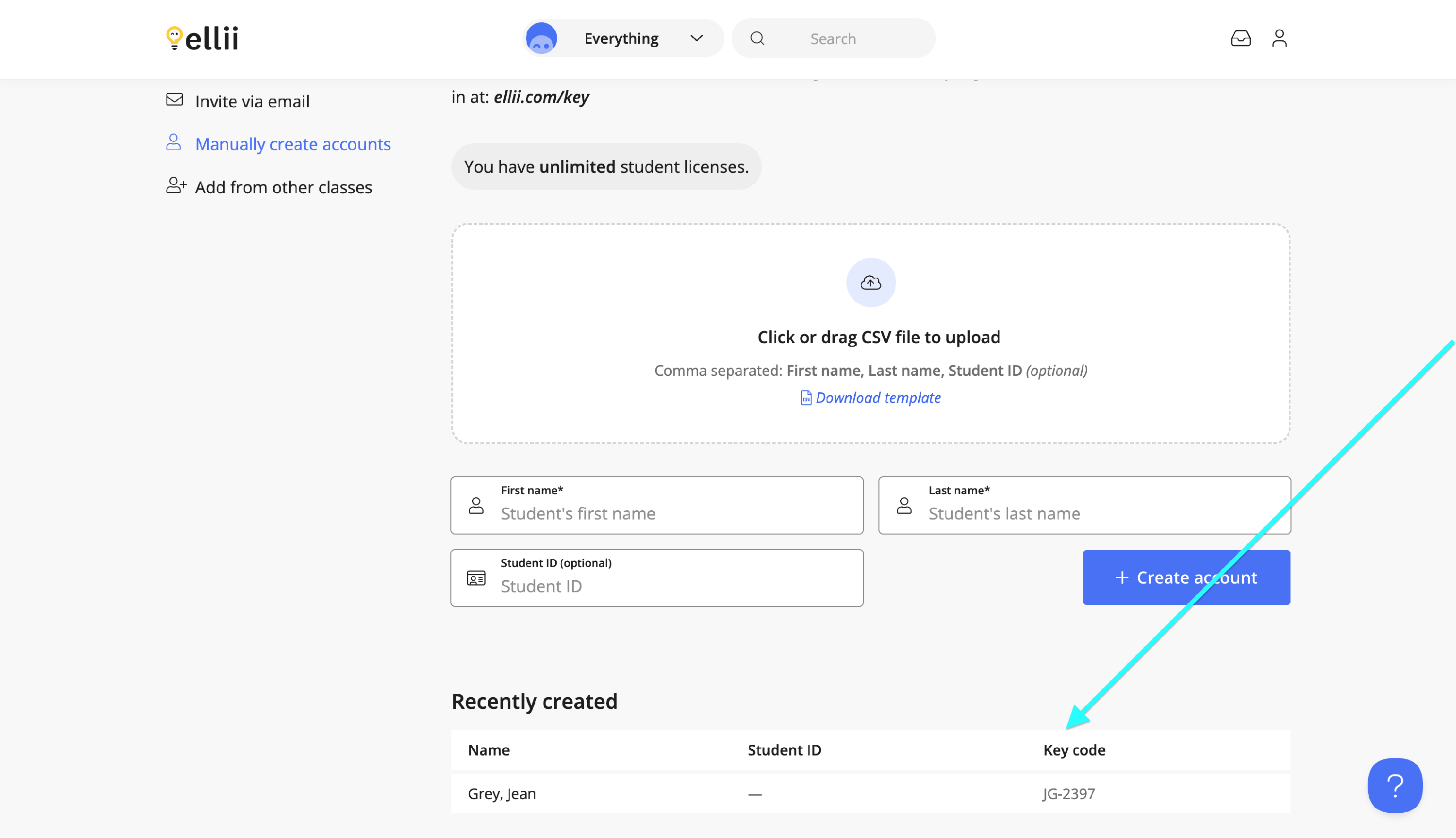The height and width of the screenshot is (838, 1456).
Task: Expand the Everything dropdown chevron
Action: point(696,38)
